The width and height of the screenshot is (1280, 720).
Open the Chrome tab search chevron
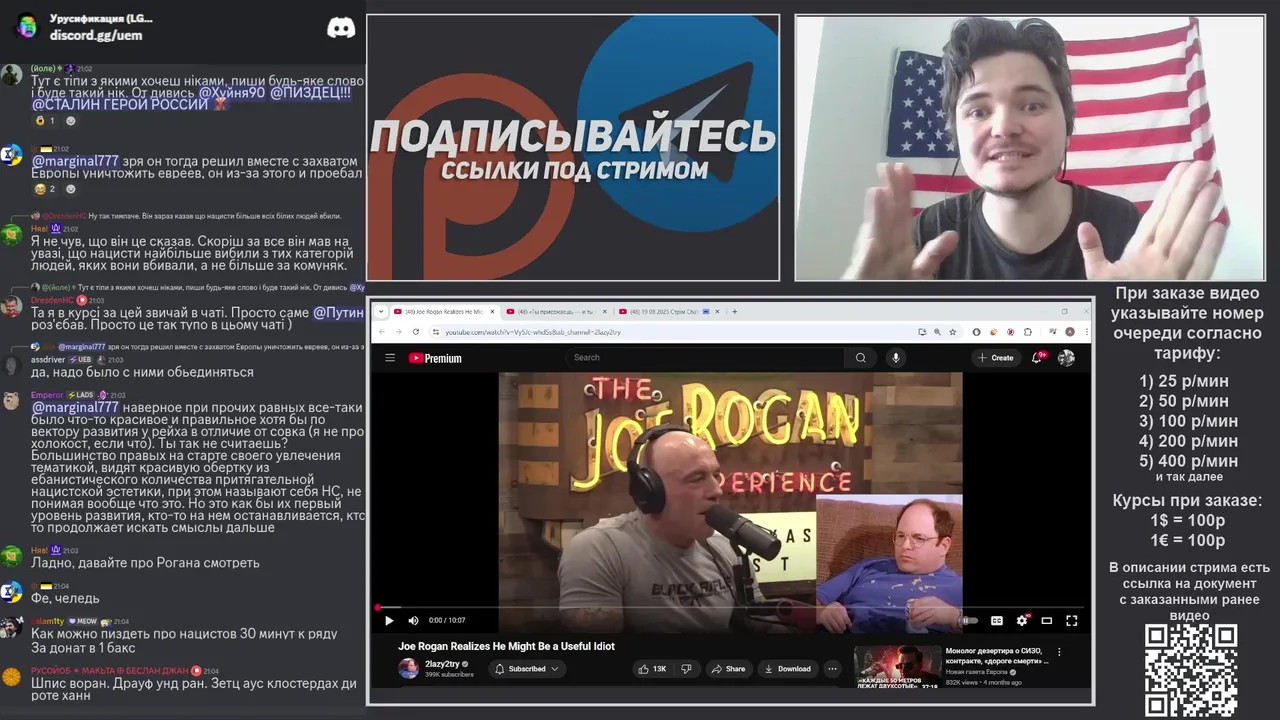pyautogui.click(x=381, y=311)
